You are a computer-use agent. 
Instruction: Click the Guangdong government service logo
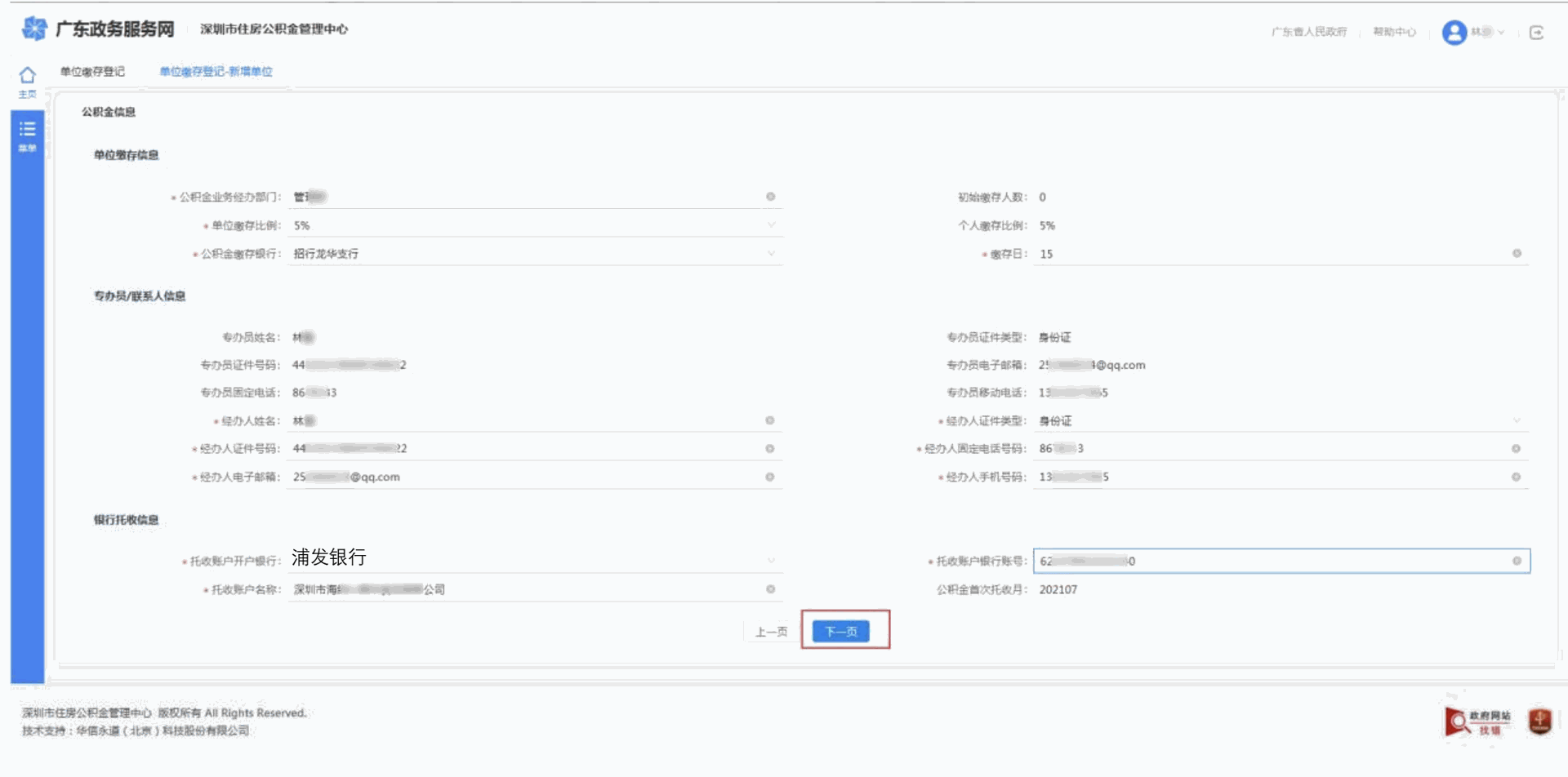pos(34,29)
